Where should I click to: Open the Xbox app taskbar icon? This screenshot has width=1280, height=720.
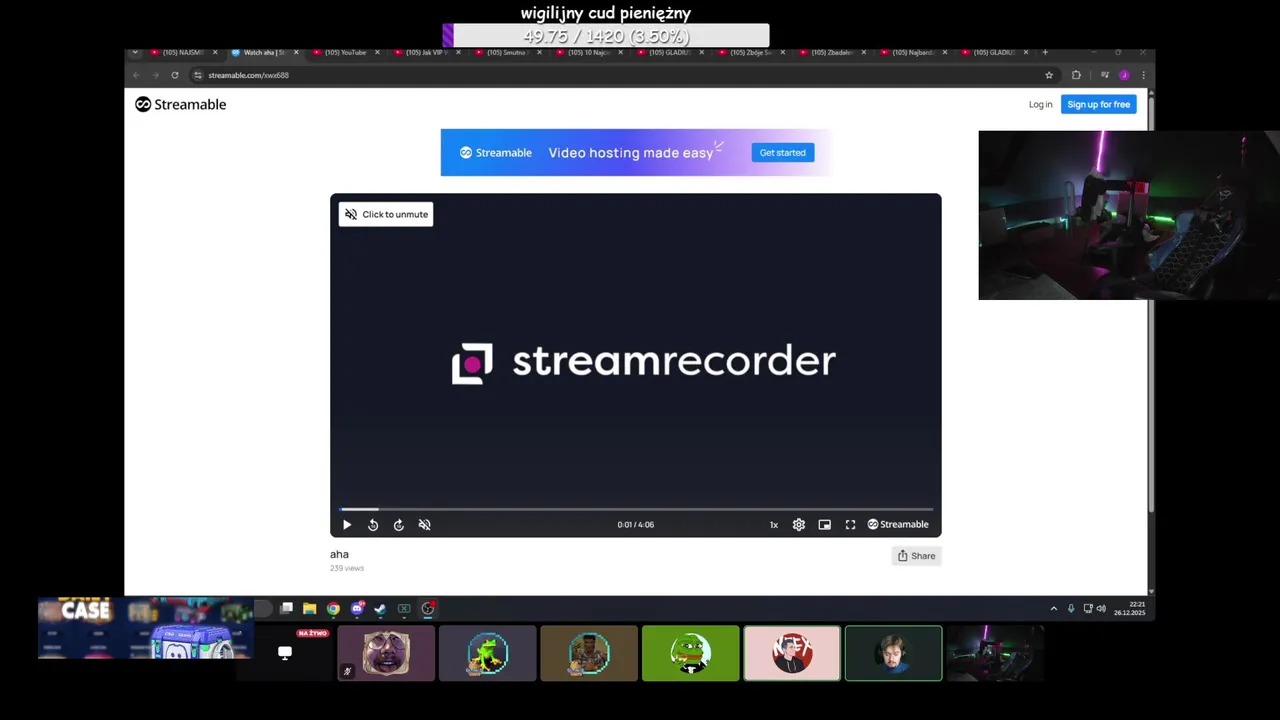404,608
